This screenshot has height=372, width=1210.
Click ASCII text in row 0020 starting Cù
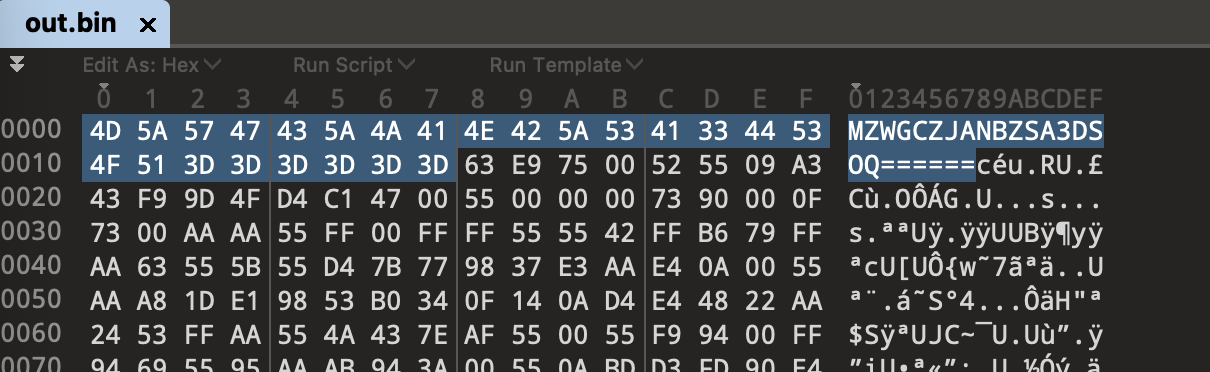pyautogui.click(x=976, y=199)
